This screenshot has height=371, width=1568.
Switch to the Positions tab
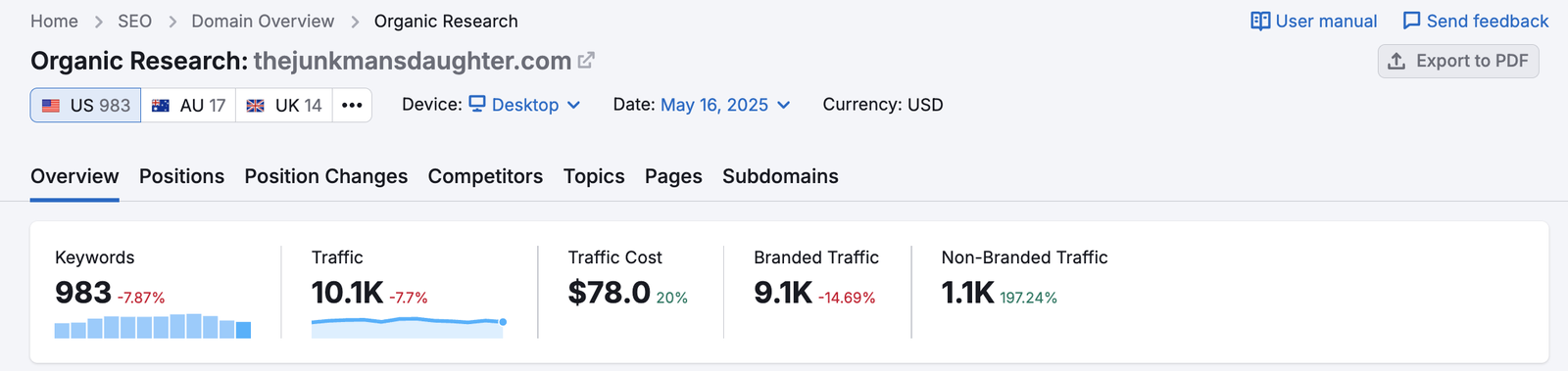point(181,176)
